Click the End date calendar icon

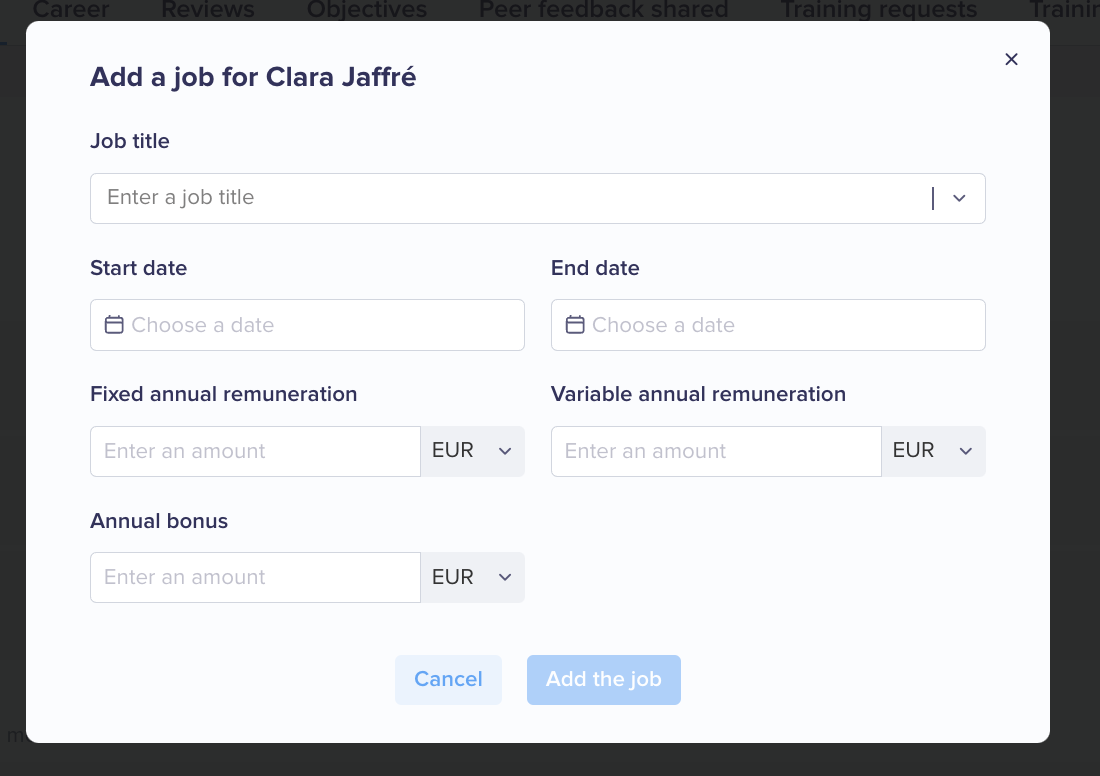click(575, 325)
